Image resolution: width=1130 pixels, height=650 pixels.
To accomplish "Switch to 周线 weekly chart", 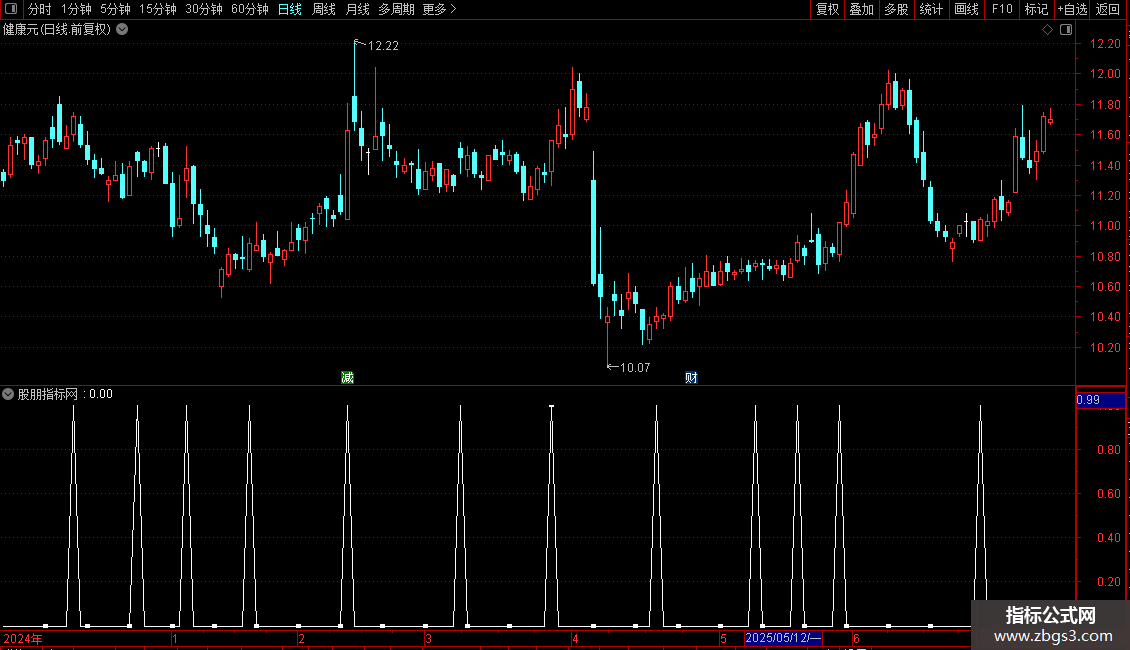I will pyautogui.click(x=324, y=9).
